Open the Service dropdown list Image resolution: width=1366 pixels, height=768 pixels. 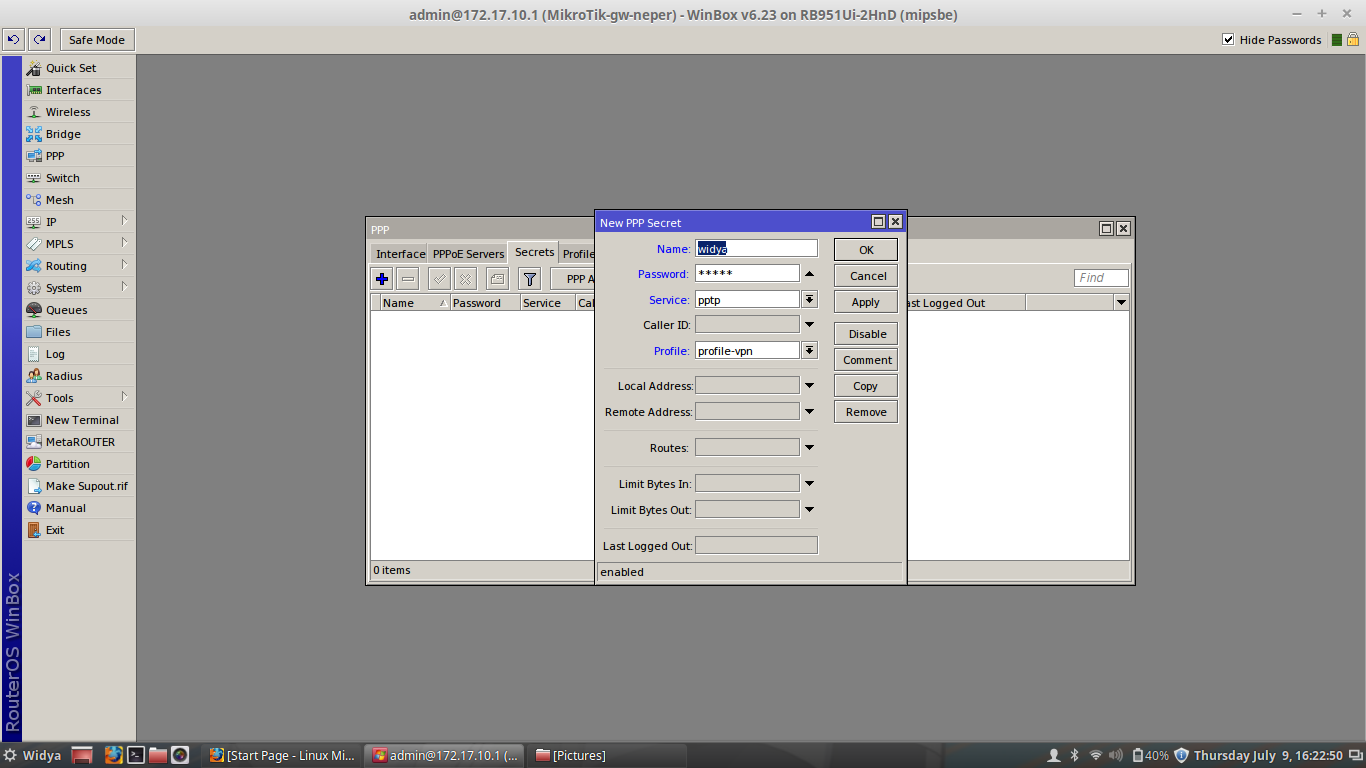[x=810, y=299]
